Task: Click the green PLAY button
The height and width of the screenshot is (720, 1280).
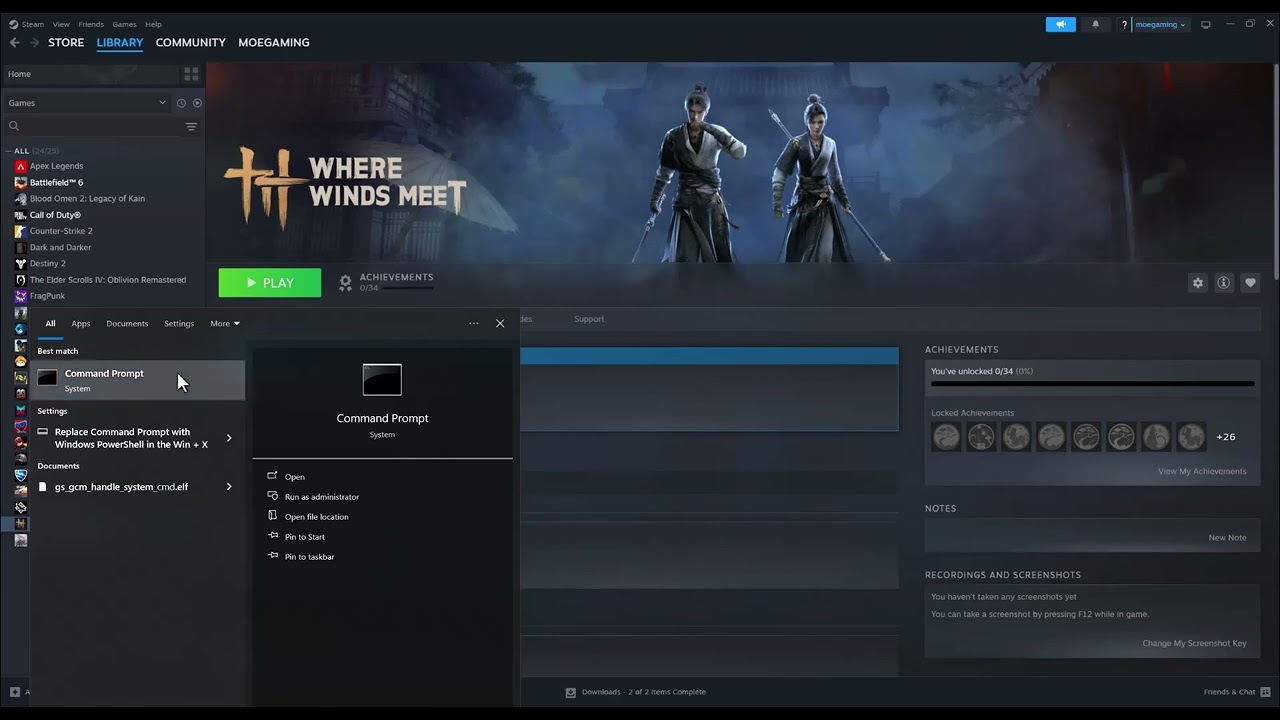Action: [x=270, y=283]
